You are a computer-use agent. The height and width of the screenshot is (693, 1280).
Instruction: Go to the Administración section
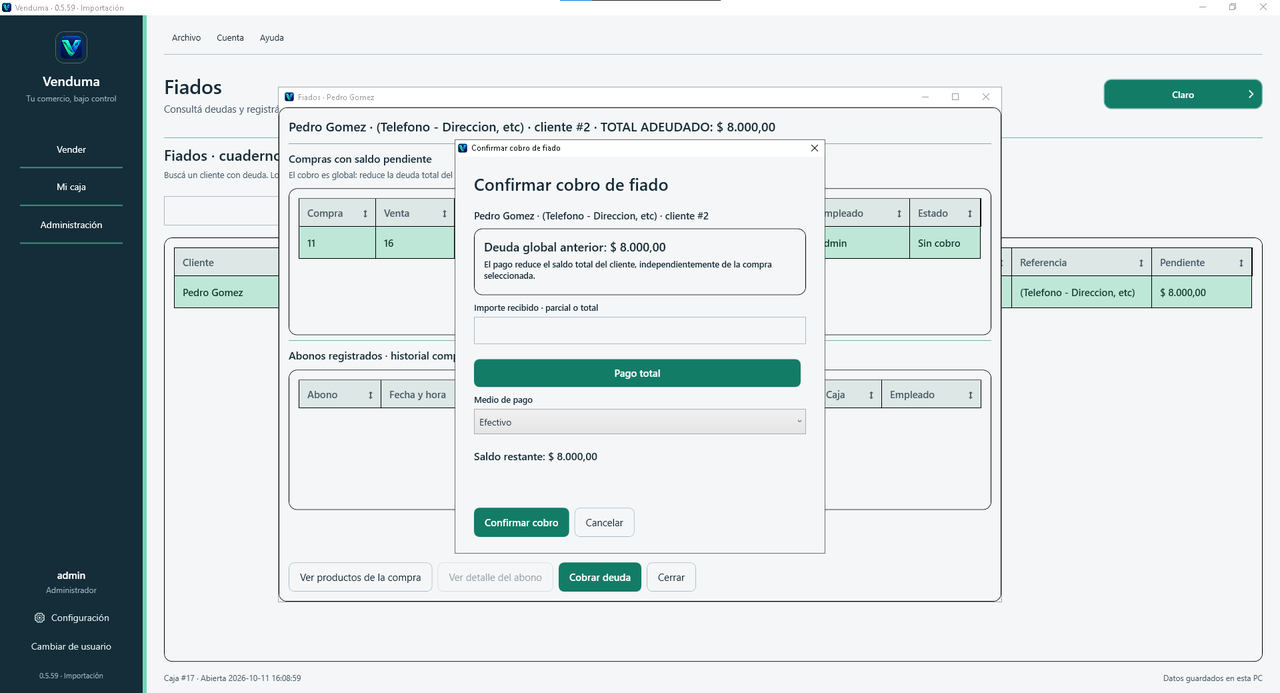tap(71, 225)
